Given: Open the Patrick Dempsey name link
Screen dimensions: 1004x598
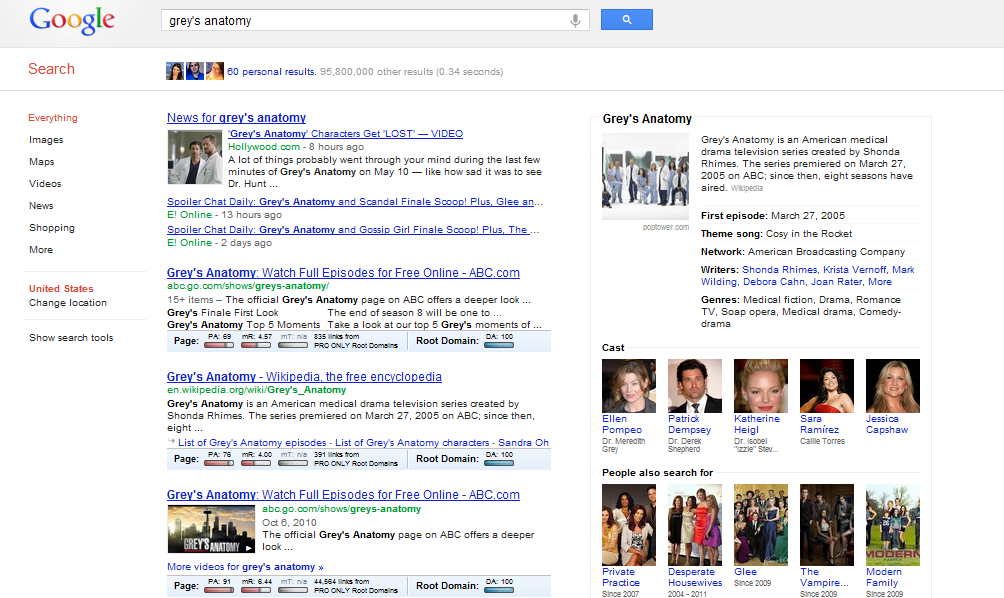Looking at the screenshot, I should click(690, 424).
